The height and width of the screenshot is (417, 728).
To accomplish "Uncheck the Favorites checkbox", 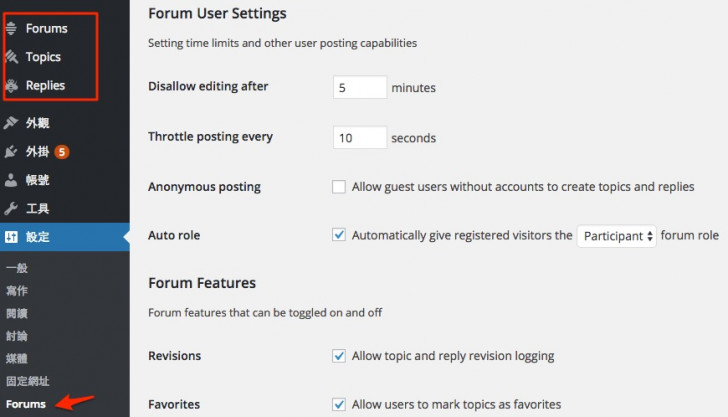I will coord(339,404).
